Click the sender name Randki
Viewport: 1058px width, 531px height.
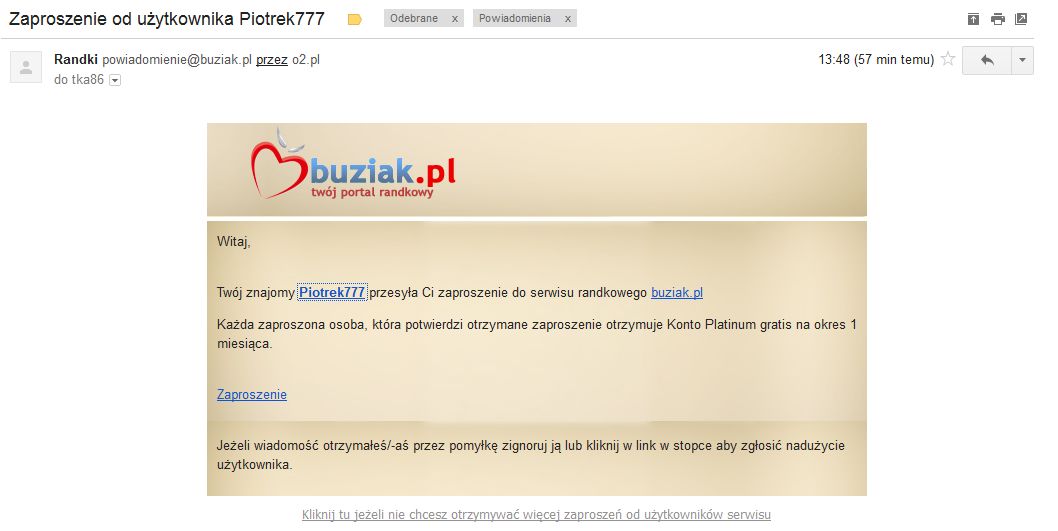pyautogui.click(x=76, y=59)
